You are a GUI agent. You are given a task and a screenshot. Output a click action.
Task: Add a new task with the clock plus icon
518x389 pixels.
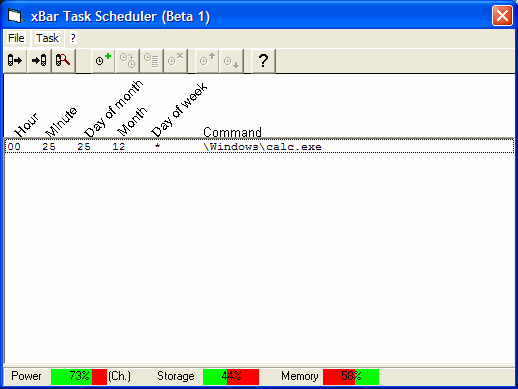click(103, 61)
